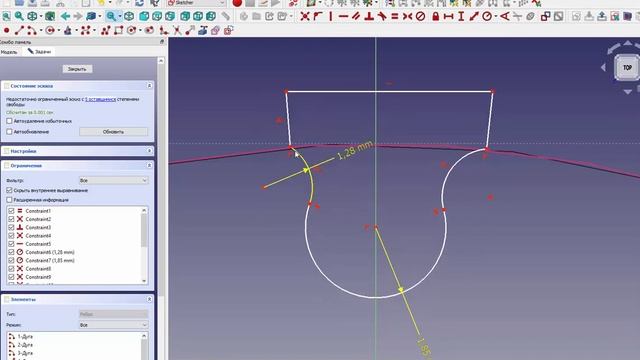
Task: Click Fit all view icon
Action: (x=7, y=16)
